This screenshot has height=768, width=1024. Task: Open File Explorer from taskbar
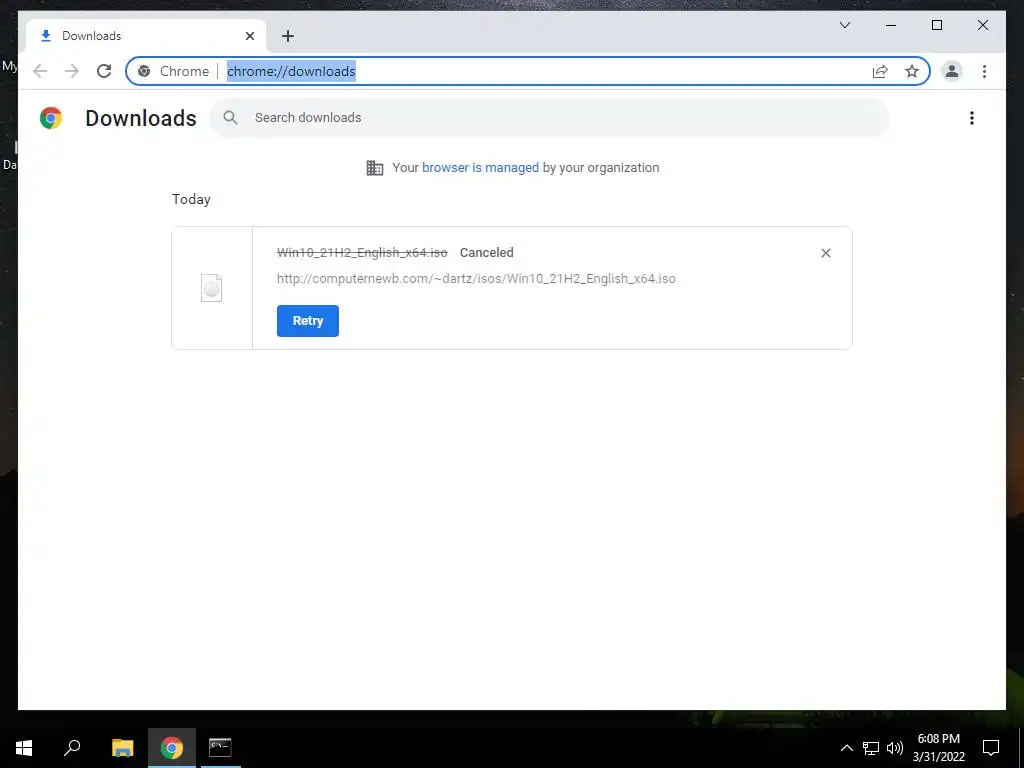[122, 748]
